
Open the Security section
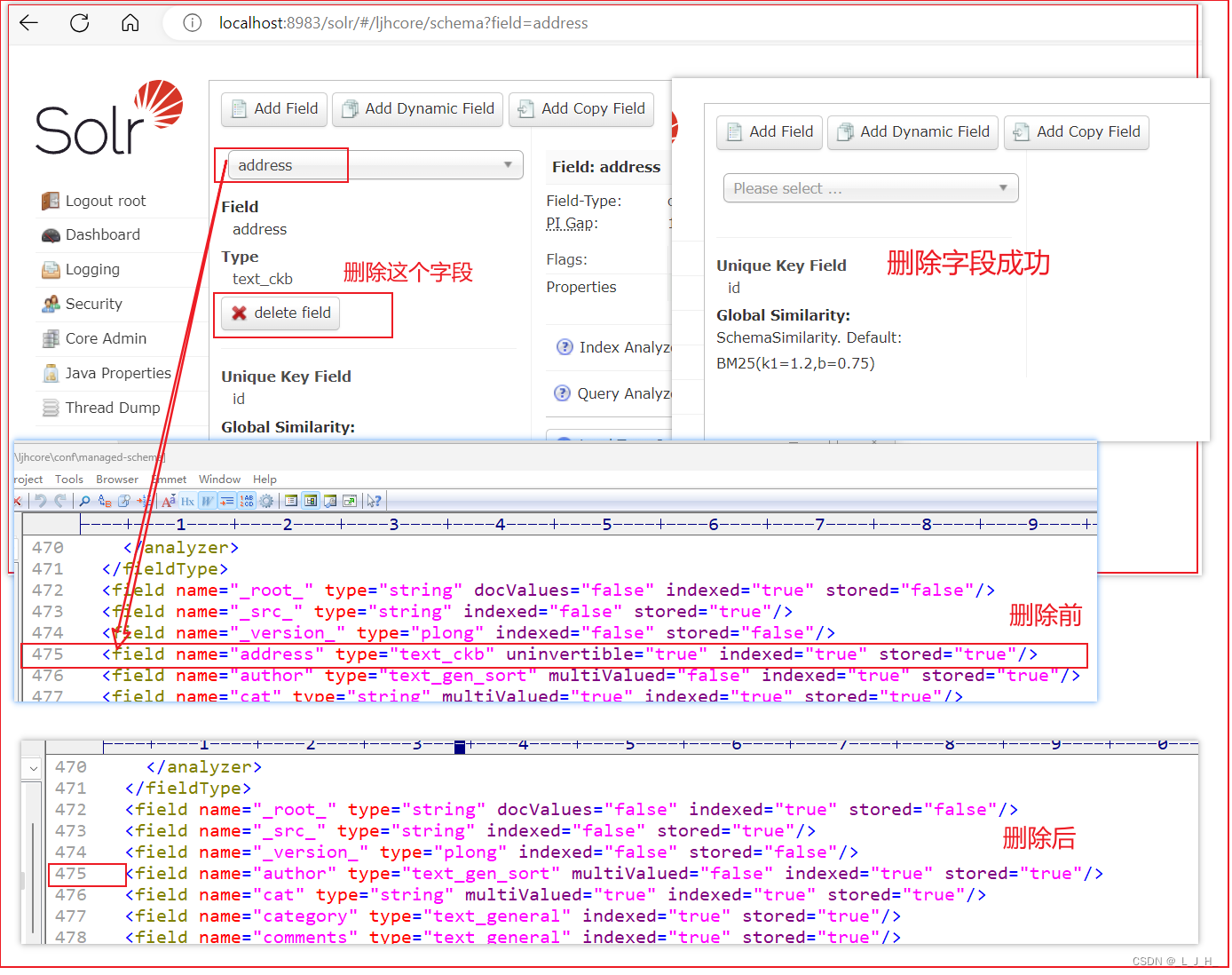click(94, 304)
